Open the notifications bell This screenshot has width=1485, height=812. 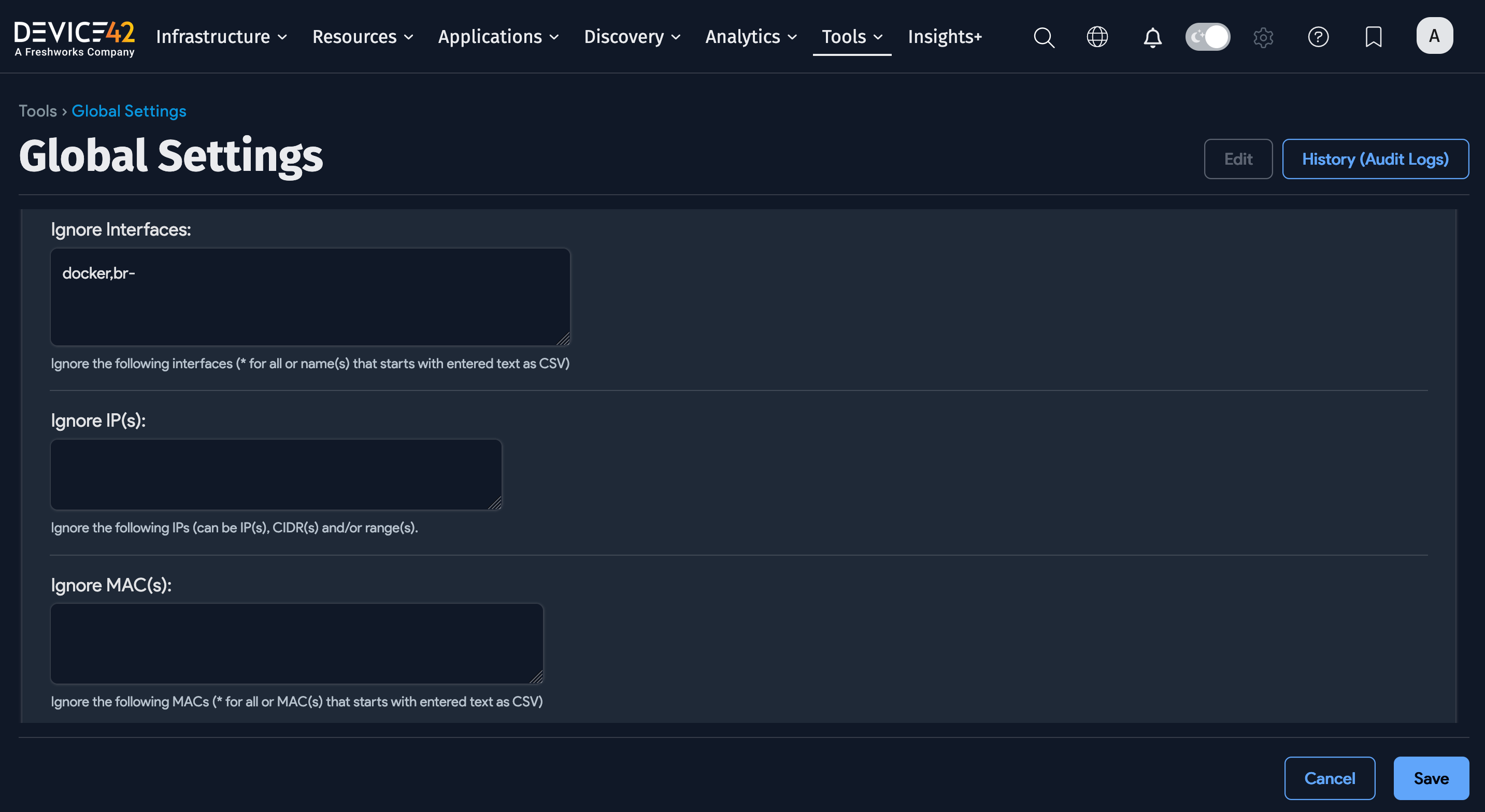[x=1152, y=37]
